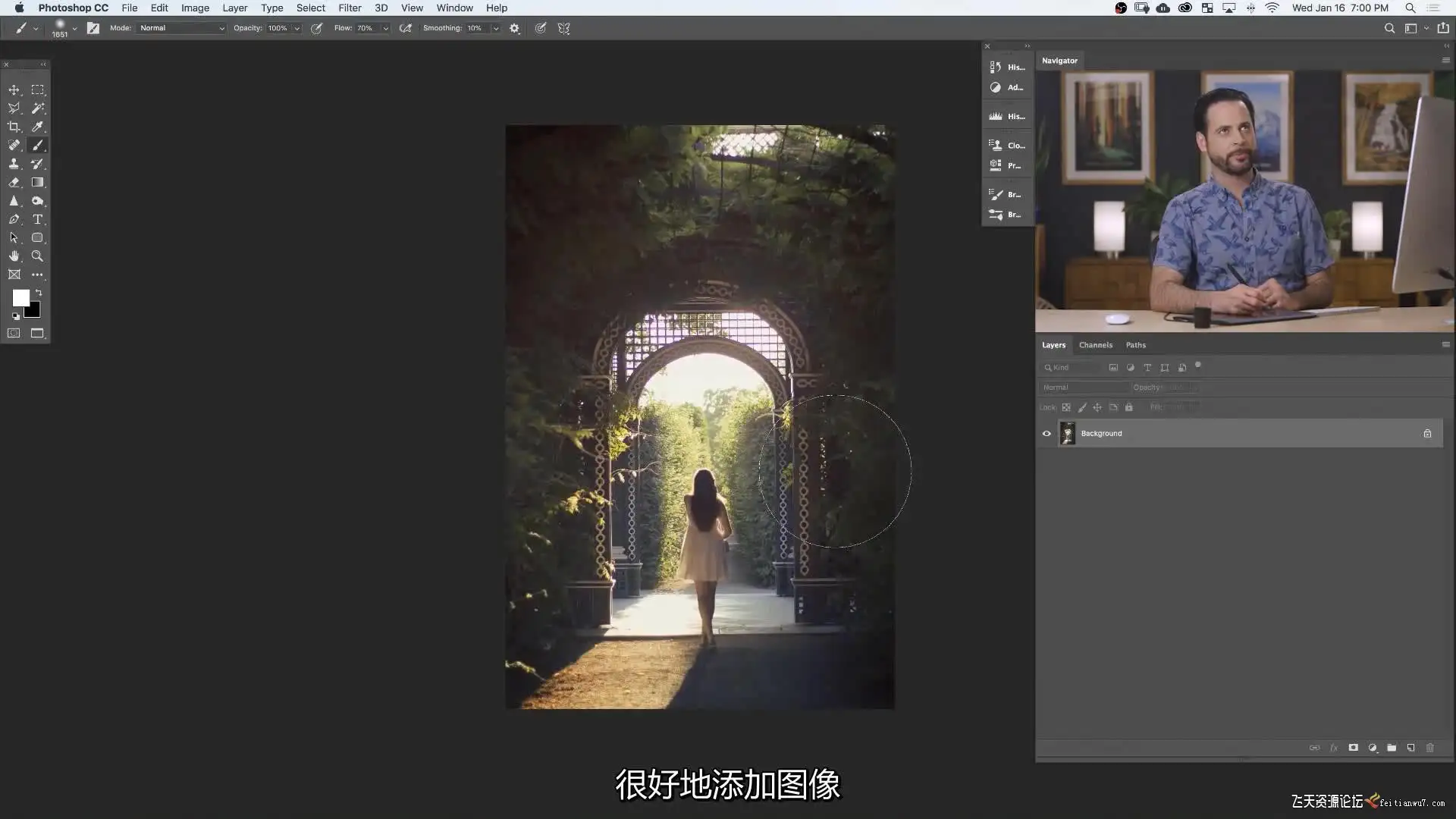
Task: Select the Gradient tool
Action: (x=37, y=183)
